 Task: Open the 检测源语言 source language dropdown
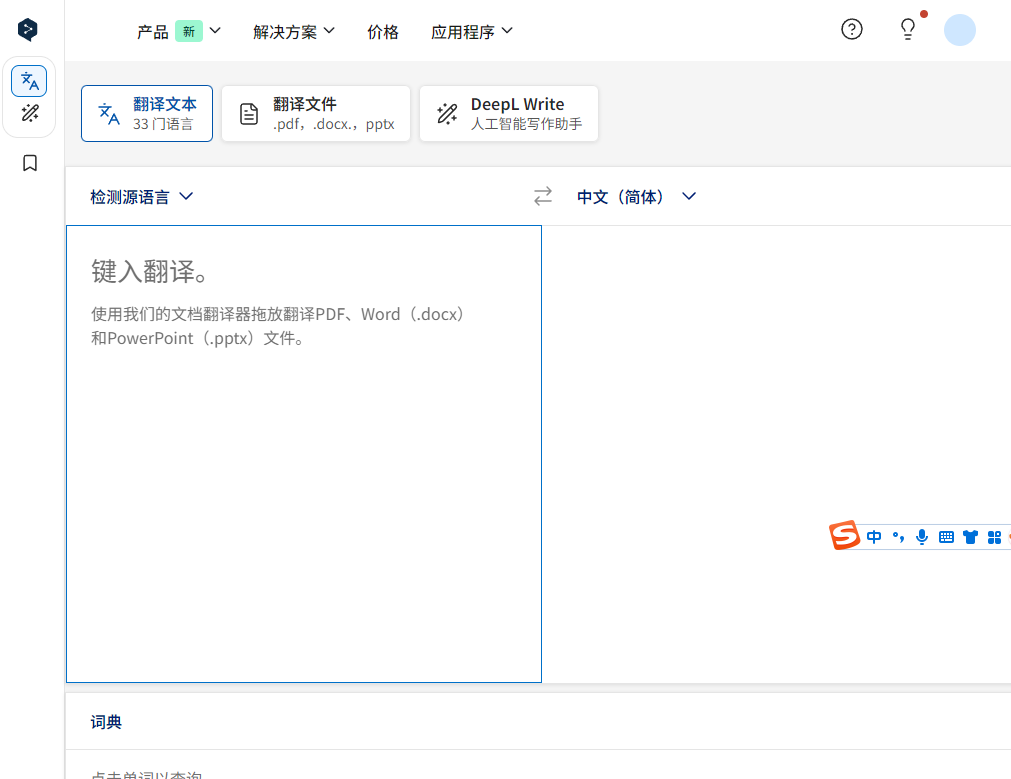click(x=142, y=197)
